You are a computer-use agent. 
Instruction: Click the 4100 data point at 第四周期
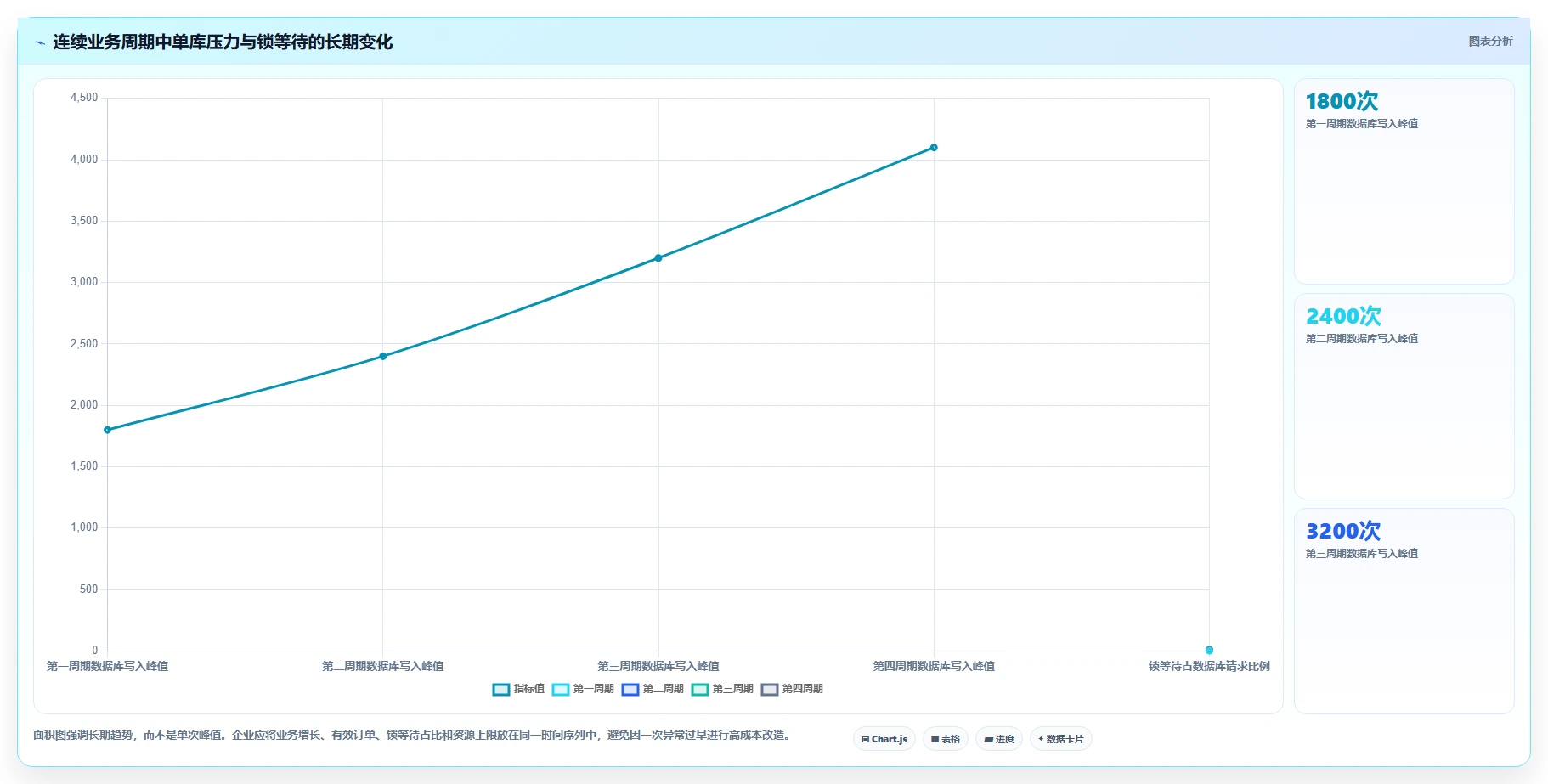[934, 148]
